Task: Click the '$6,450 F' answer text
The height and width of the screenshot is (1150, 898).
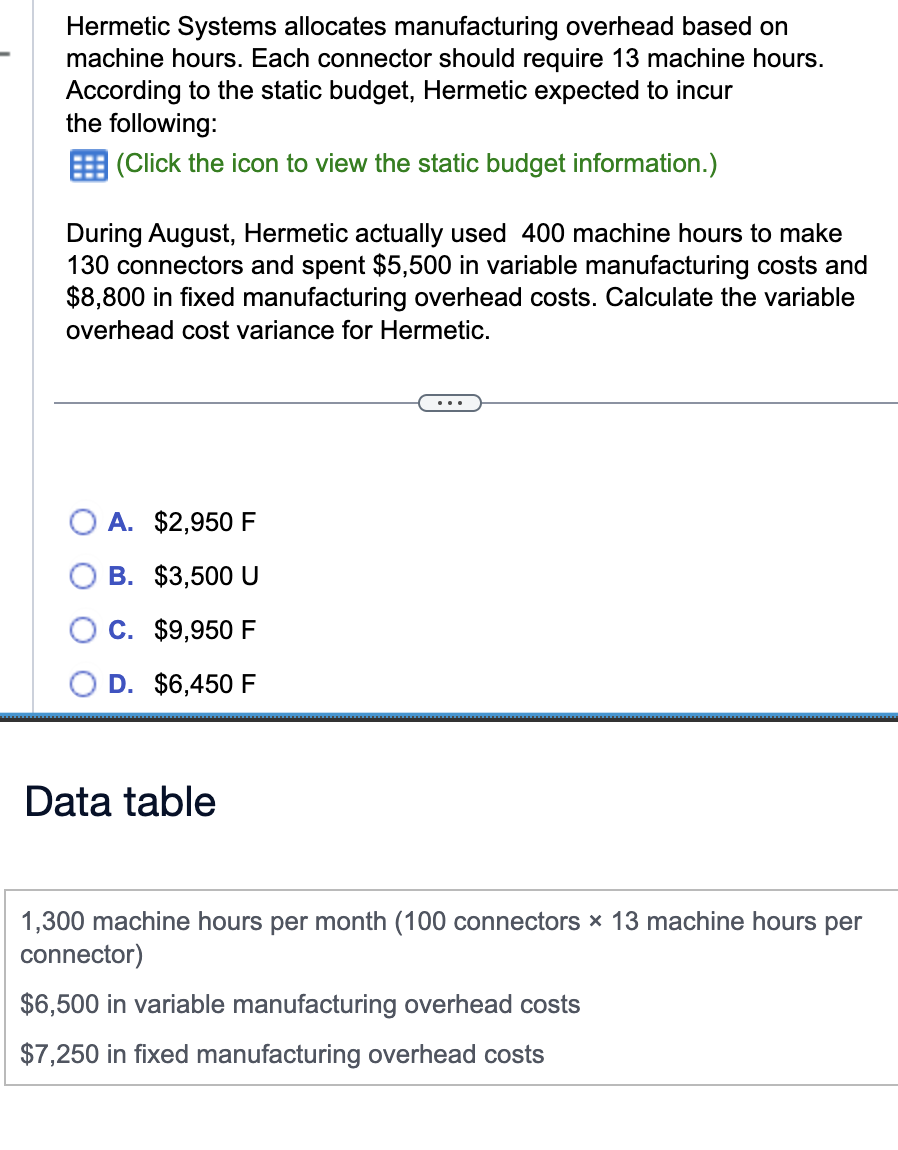Action: [205, 684]
